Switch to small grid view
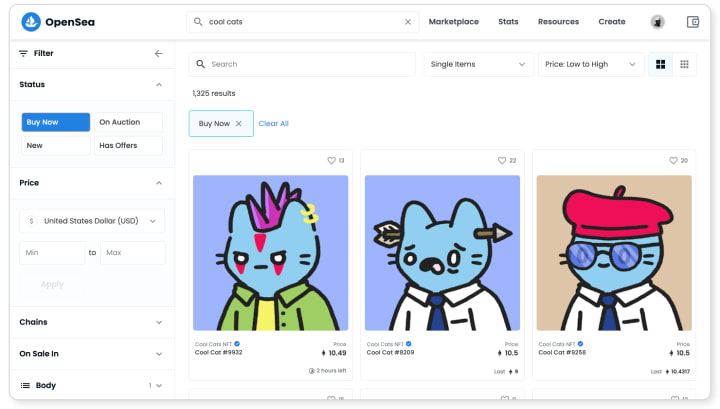Image resolution: width=720 pixels, height=409 pixels. pos(684,64)
